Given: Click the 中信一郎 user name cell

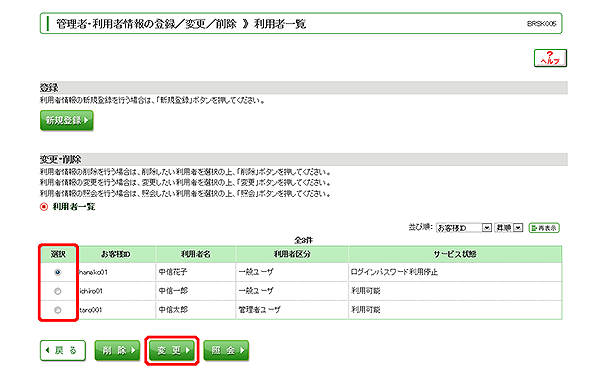Looking at the screenshot, I should (196, 291).
